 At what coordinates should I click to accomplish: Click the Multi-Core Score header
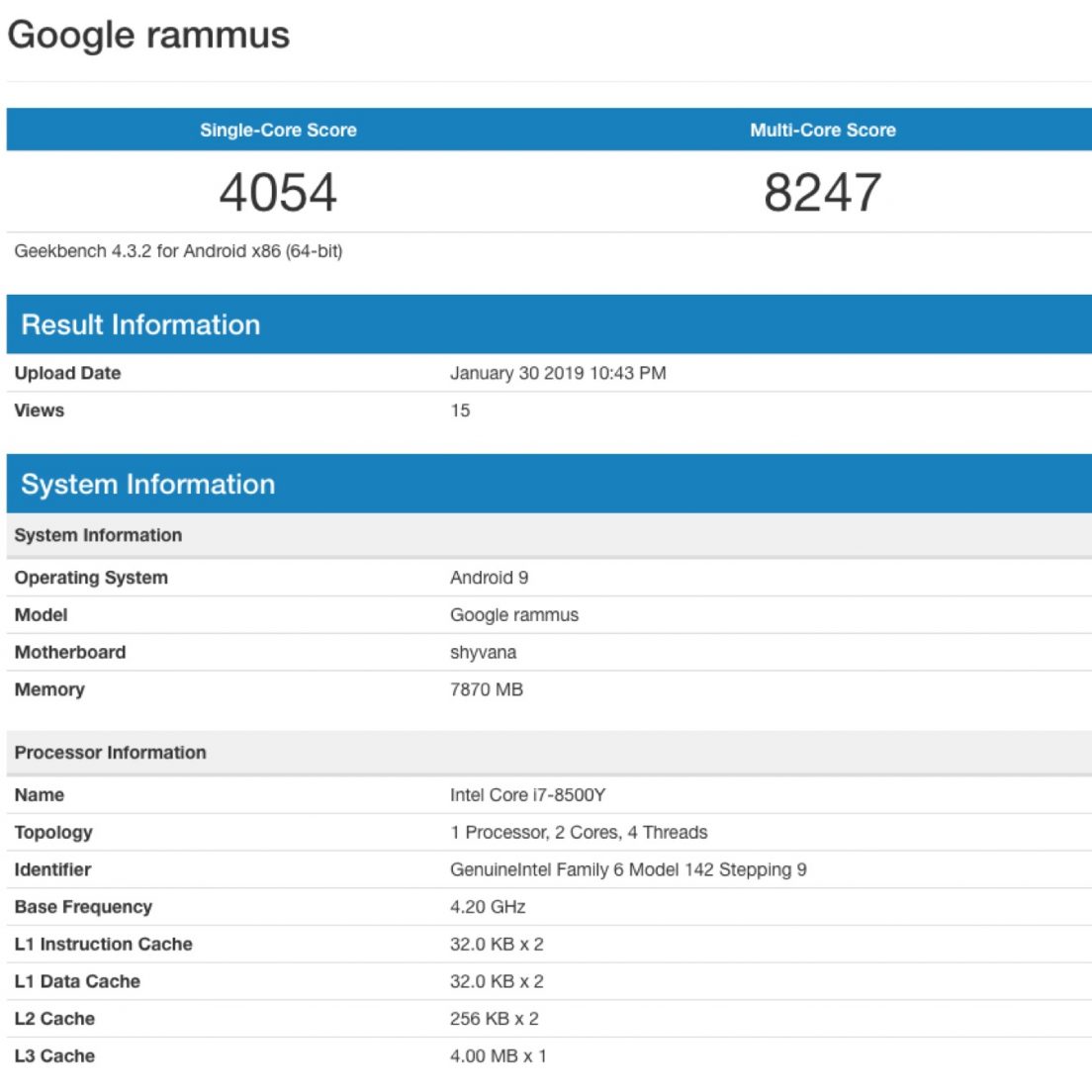click(x=822, y=130)
